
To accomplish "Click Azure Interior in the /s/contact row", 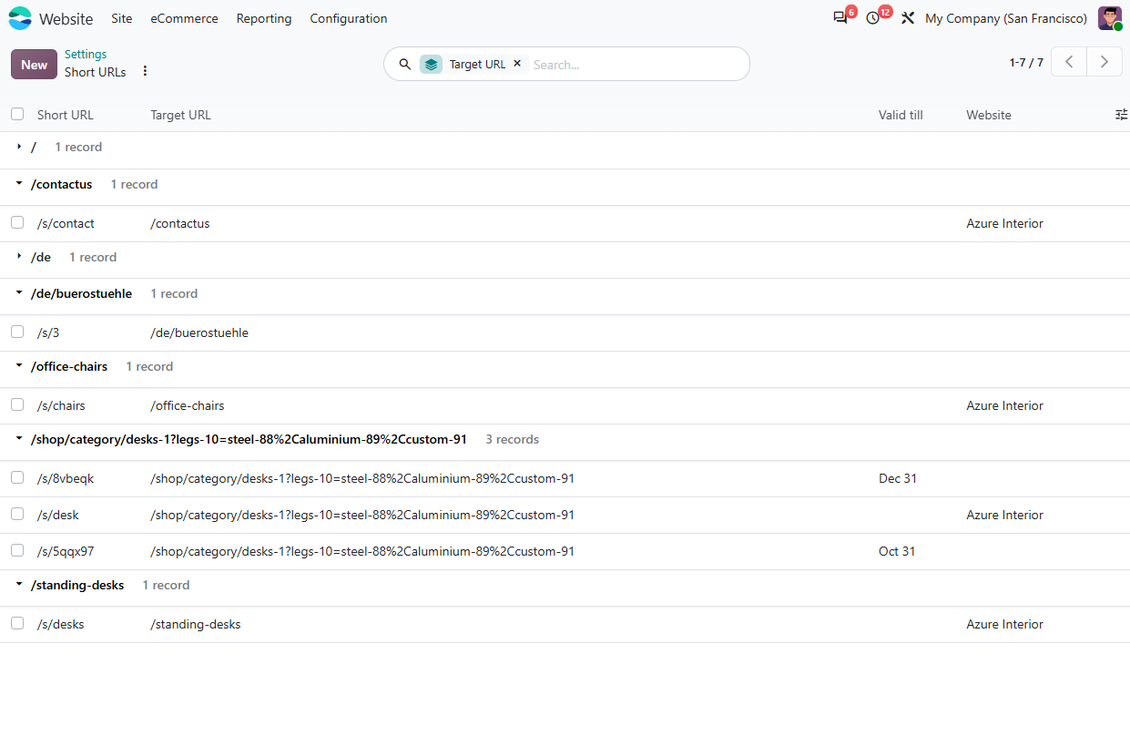I will (1005, 223).
